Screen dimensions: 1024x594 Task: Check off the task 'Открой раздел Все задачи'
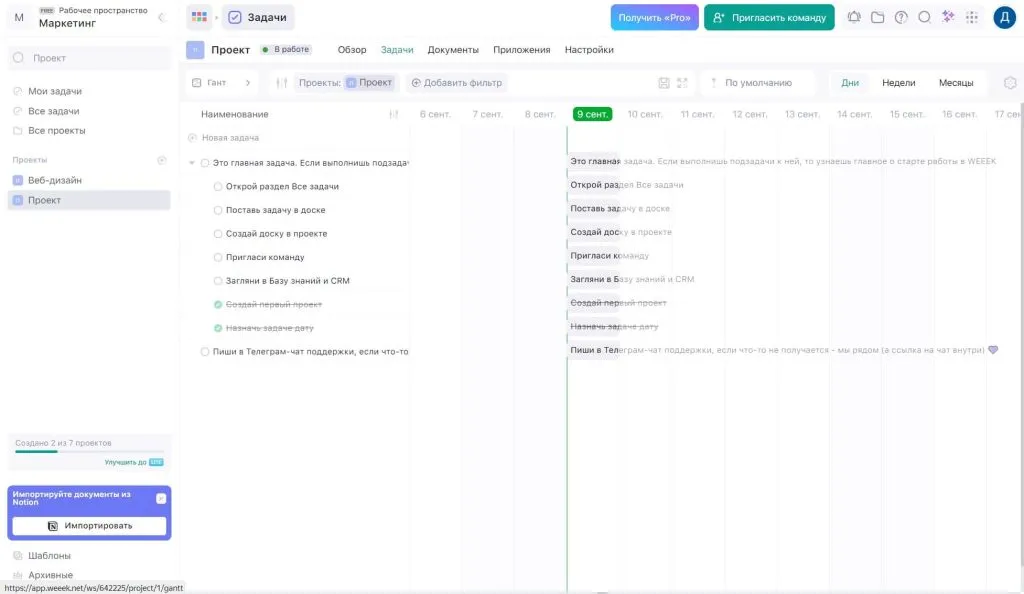218,184
